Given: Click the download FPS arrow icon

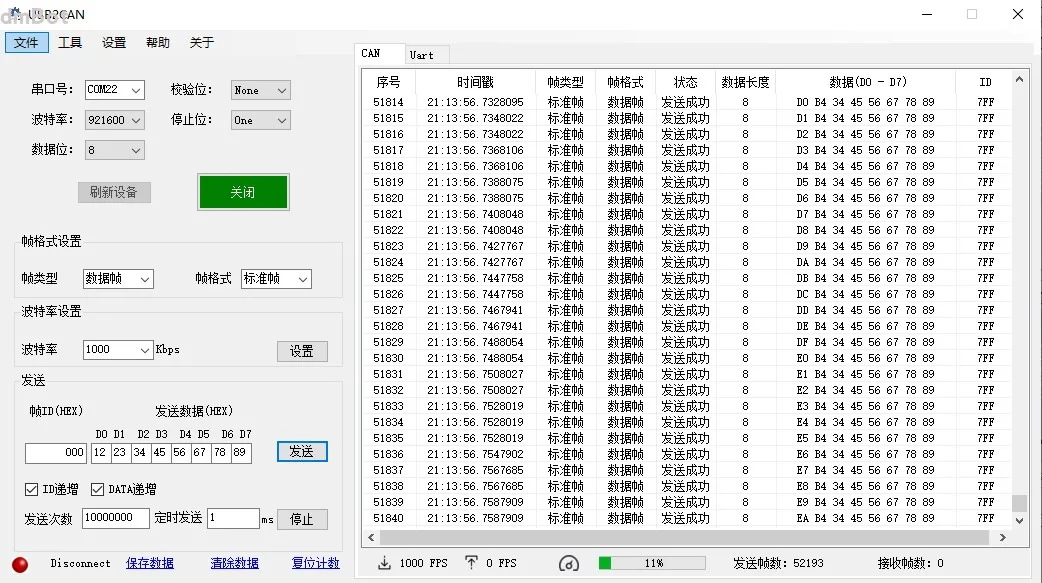Looking at the screenshot, I should [x=384, y=563].
